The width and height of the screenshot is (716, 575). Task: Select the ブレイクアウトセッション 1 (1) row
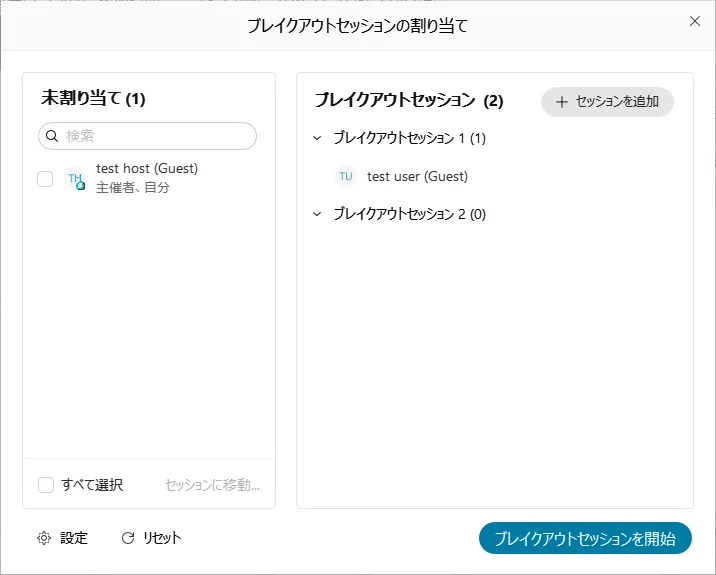point(409,138)
